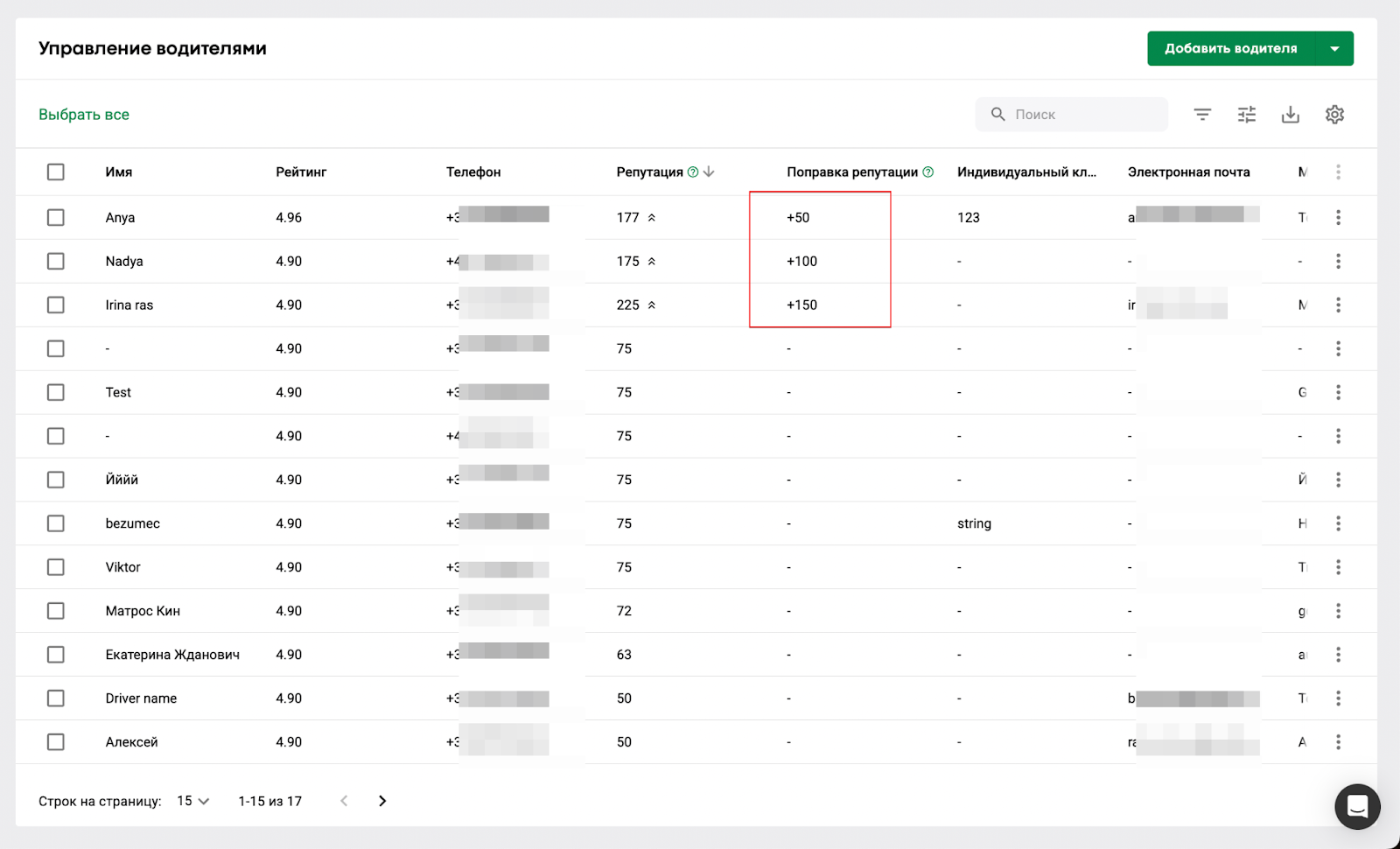Click the reputation value 72

[624, 611]
